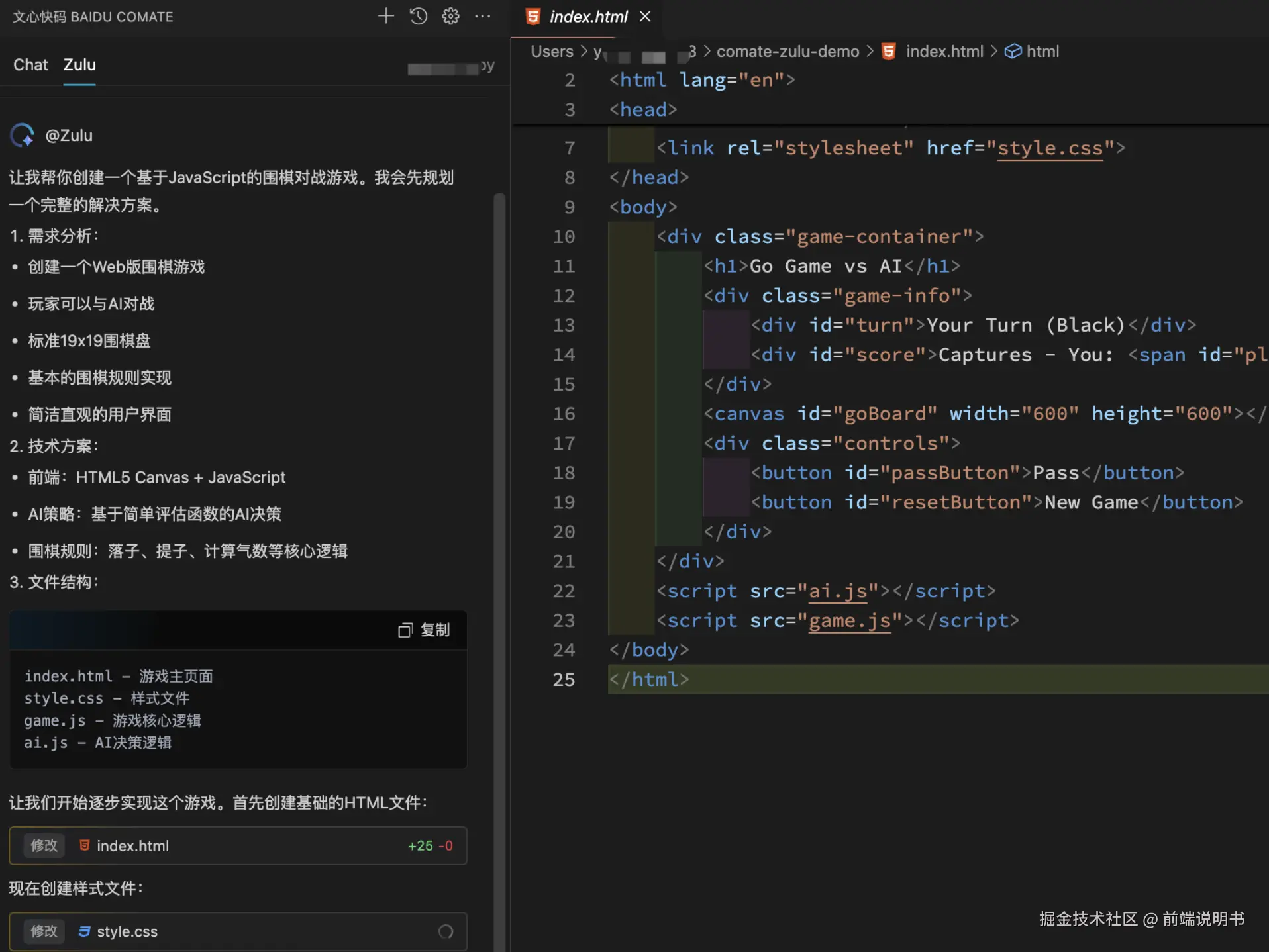This screenshot has height=952, width=1269.
Task: Click 'style.css – 样式文件' in code block
Action: tap(107, 698)
